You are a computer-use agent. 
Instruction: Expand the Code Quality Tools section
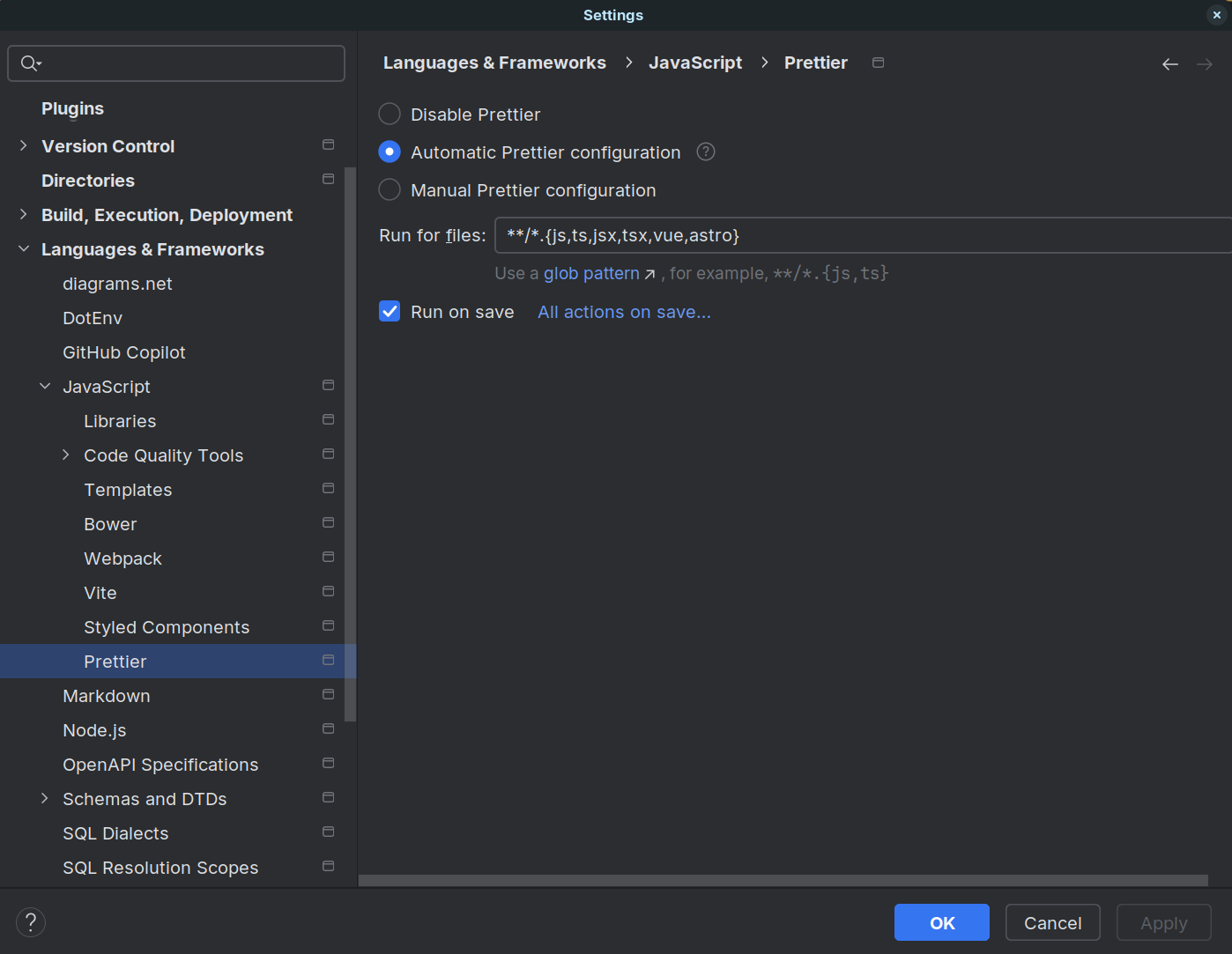(x=65, y=455)
